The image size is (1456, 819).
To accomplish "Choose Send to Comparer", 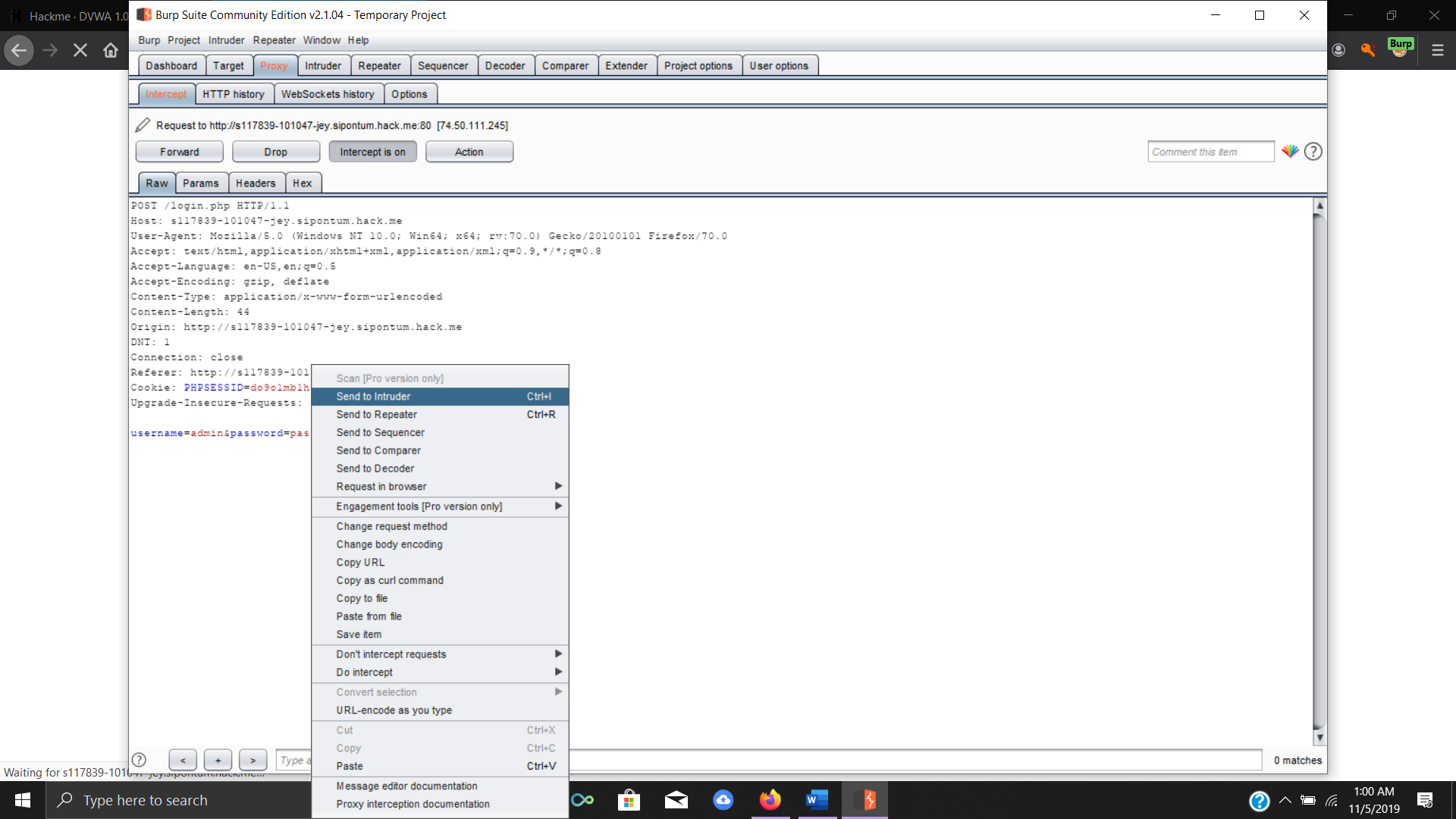I will (440, 450).
